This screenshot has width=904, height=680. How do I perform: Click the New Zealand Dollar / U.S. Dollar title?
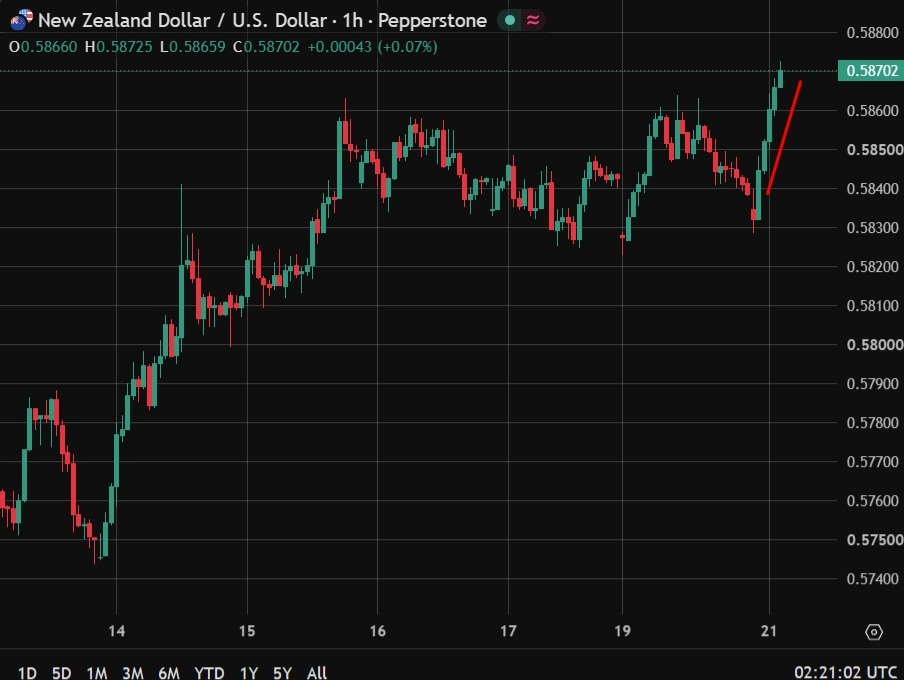pyautogui.click(x=182, y=20)
